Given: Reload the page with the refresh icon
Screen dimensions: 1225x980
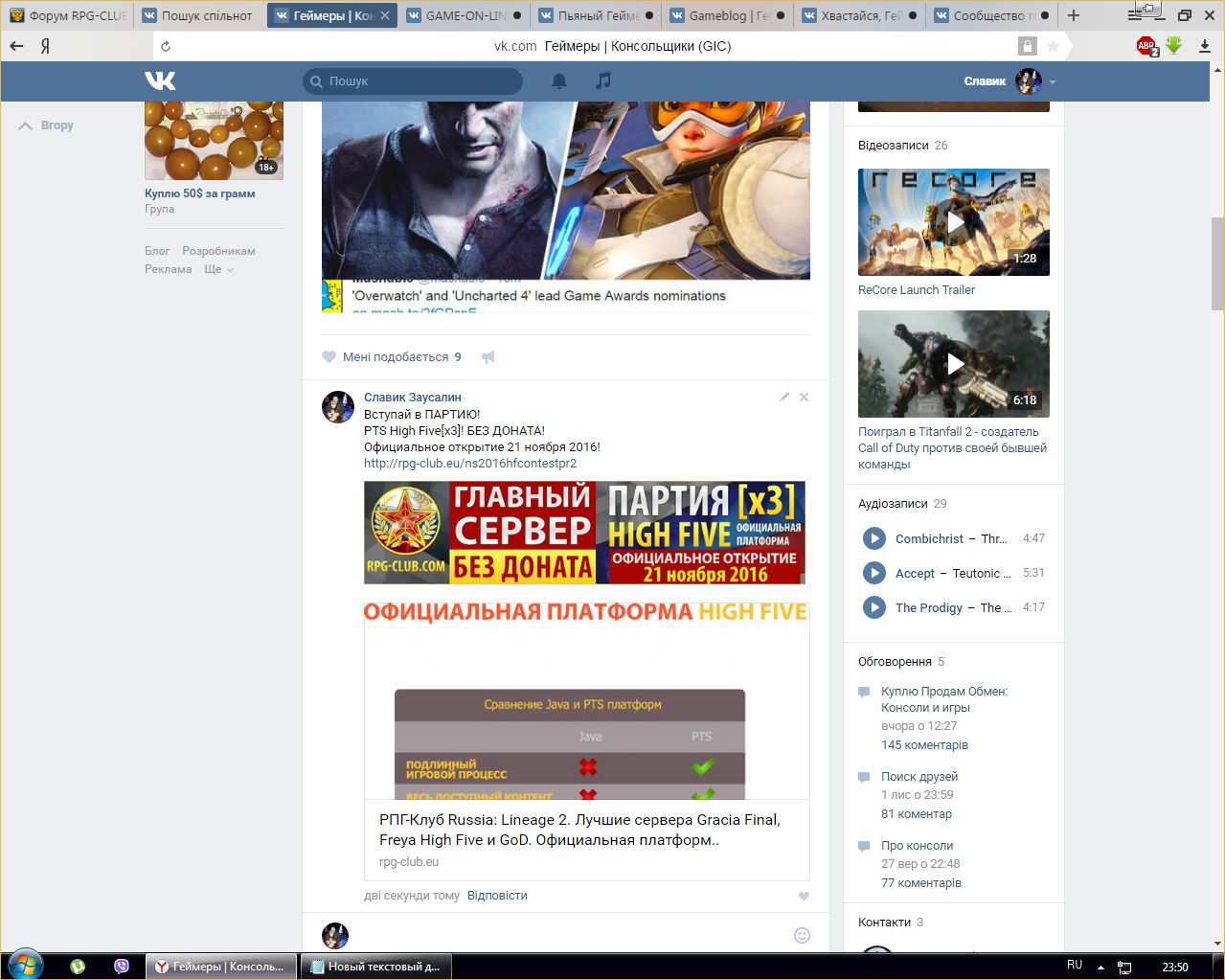Looking at the screenshot, I should click(x=166, y=46).
